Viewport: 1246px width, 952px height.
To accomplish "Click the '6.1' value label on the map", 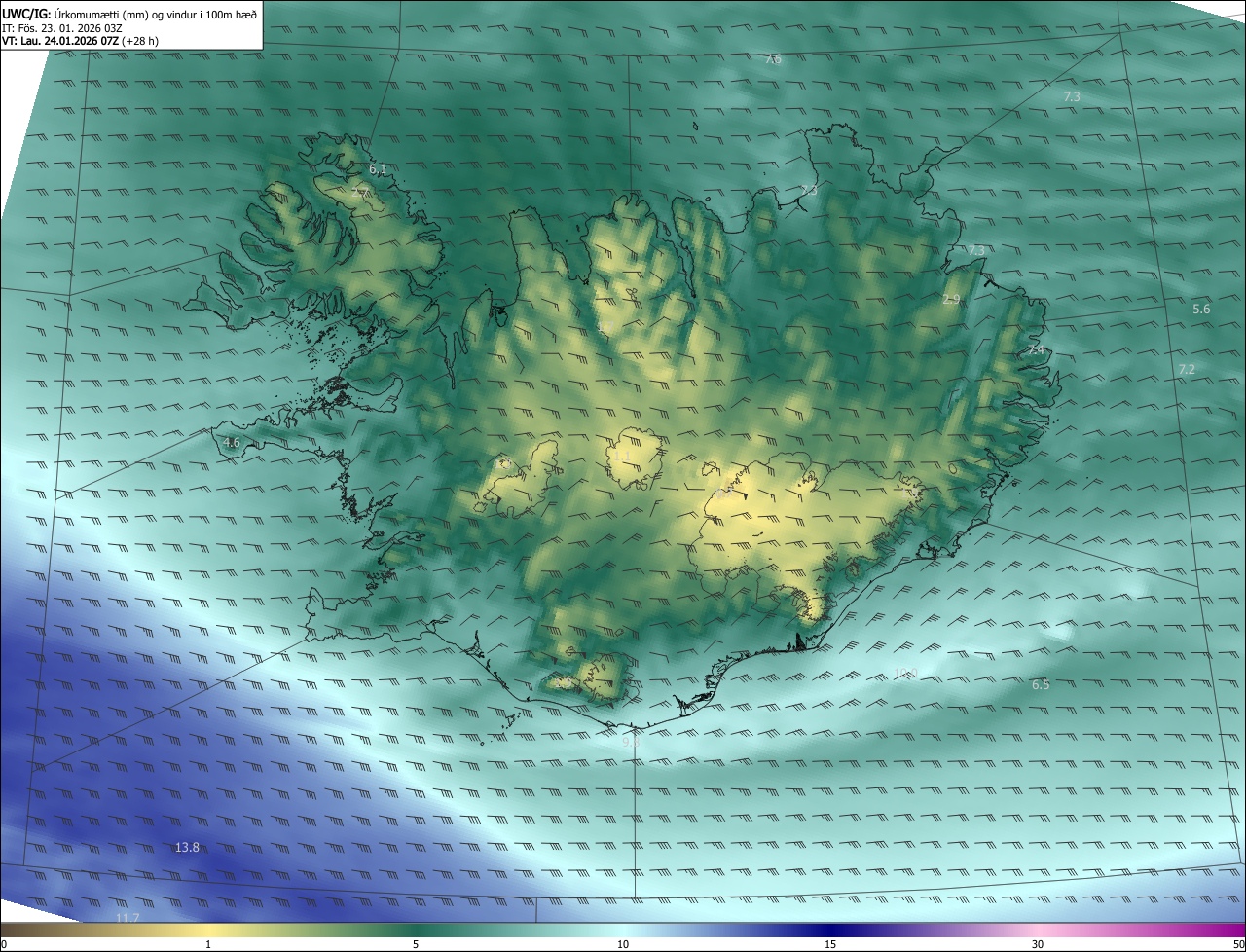I will (x=378, y=169).
